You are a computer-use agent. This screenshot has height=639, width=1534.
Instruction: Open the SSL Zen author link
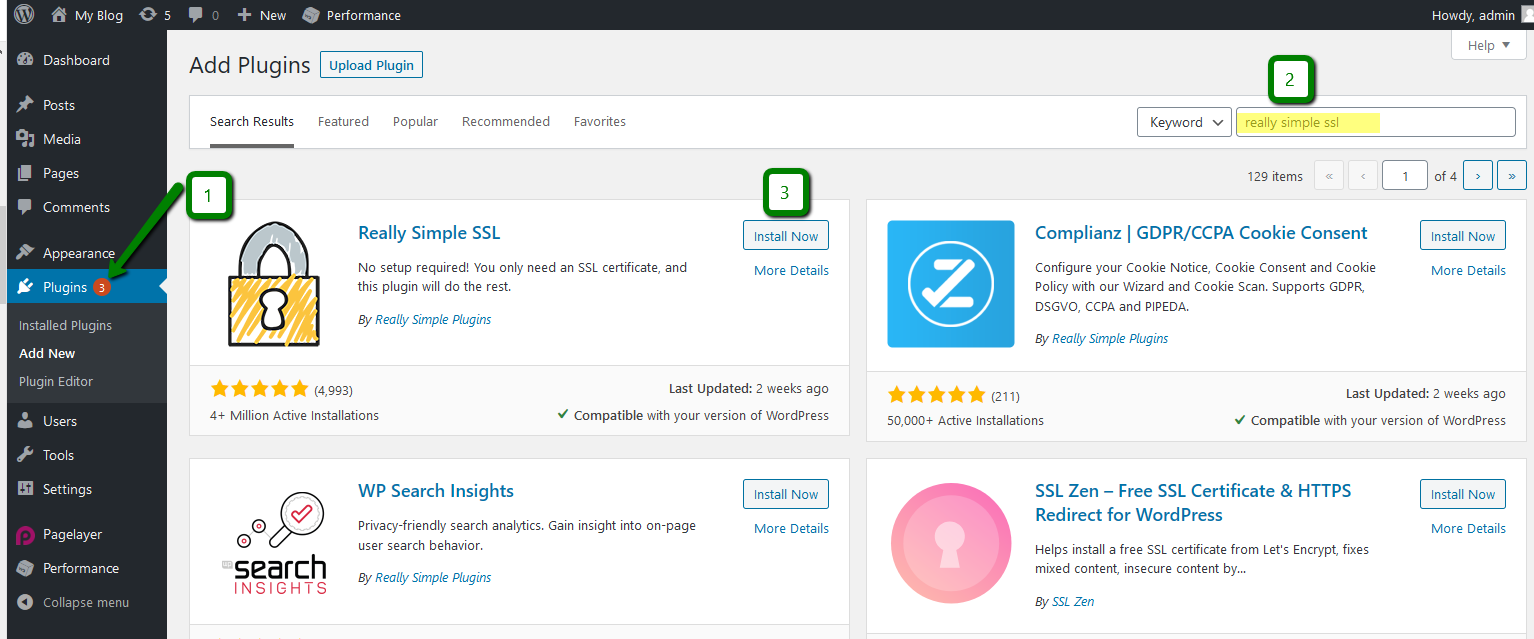pyautogui.click(x=1073, y=601)
